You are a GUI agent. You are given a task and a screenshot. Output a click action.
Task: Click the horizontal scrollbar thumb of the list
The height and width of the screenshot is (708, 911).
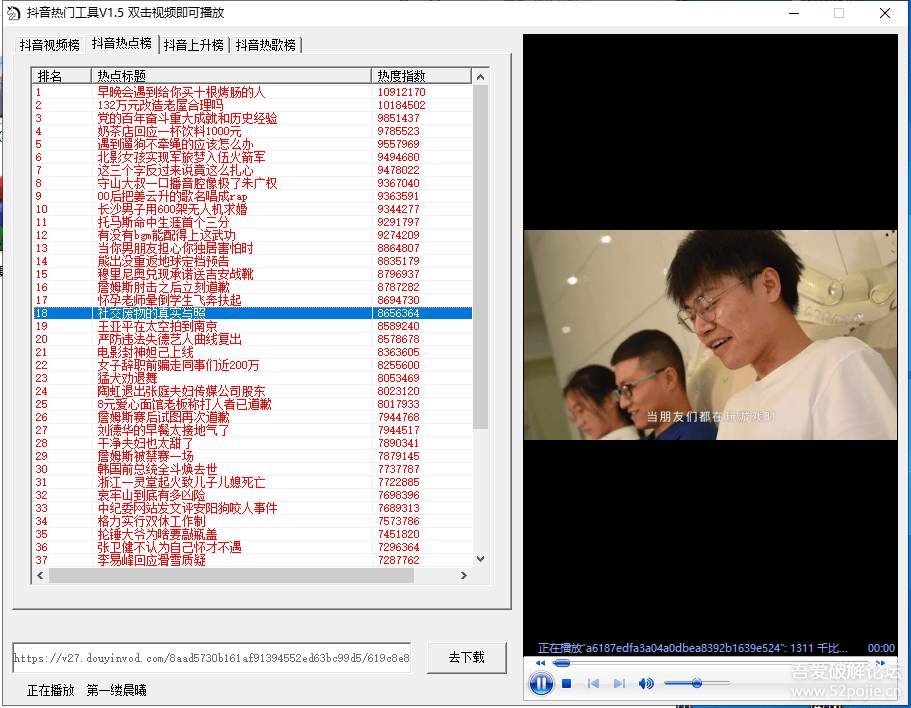(231, 576)
